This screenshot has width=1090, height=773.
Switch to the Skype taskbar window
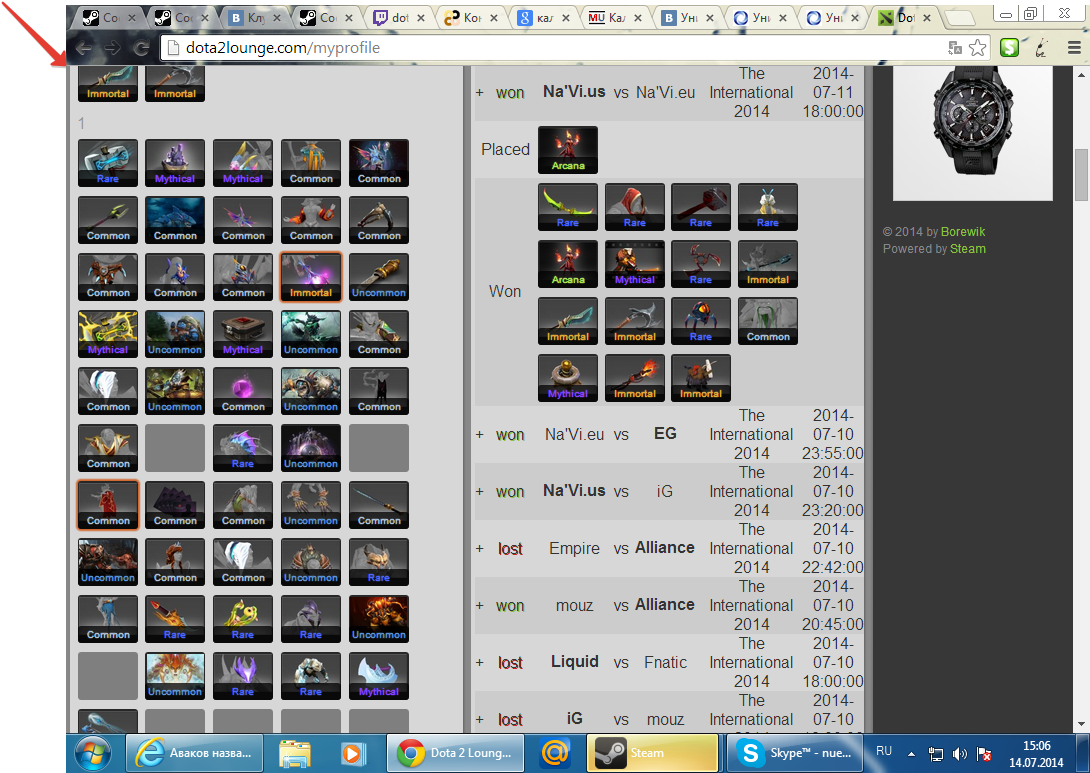(x=793, y=753)
